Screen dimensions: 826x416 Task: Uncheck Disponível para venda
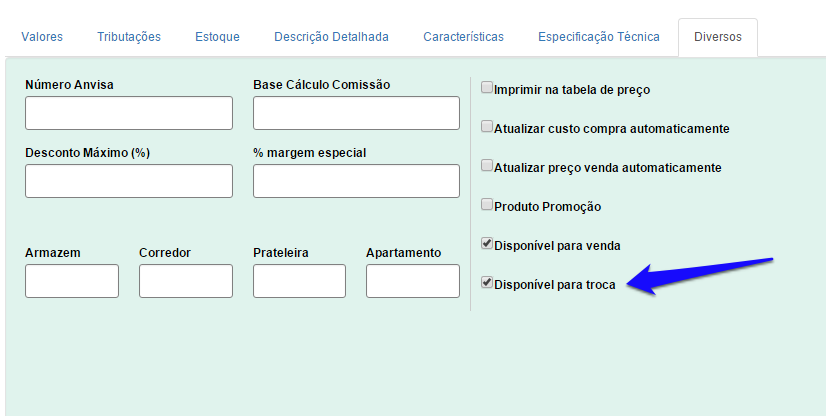pos(487,244)
